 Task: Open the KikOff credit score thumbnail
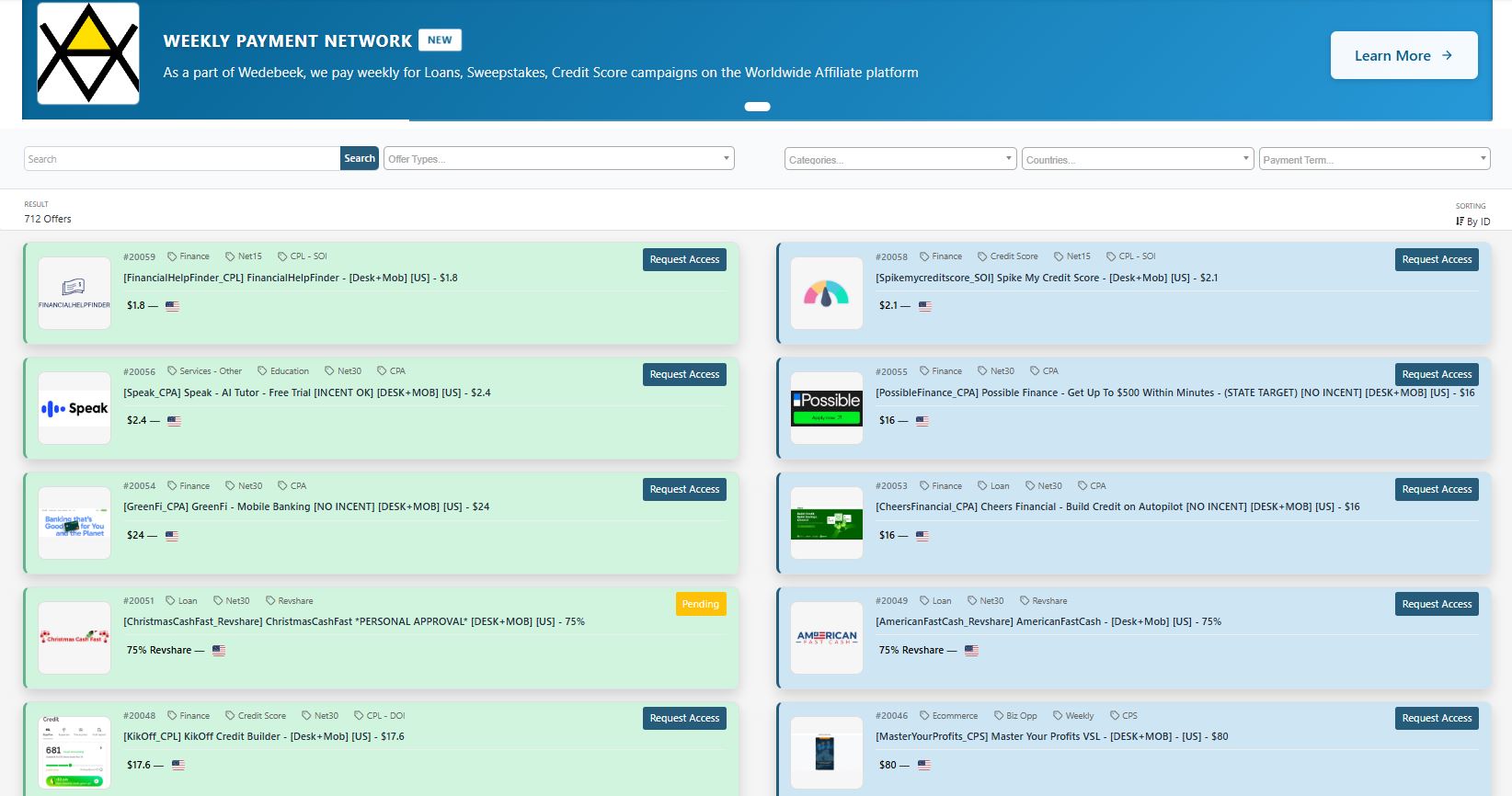pos(74,752)
